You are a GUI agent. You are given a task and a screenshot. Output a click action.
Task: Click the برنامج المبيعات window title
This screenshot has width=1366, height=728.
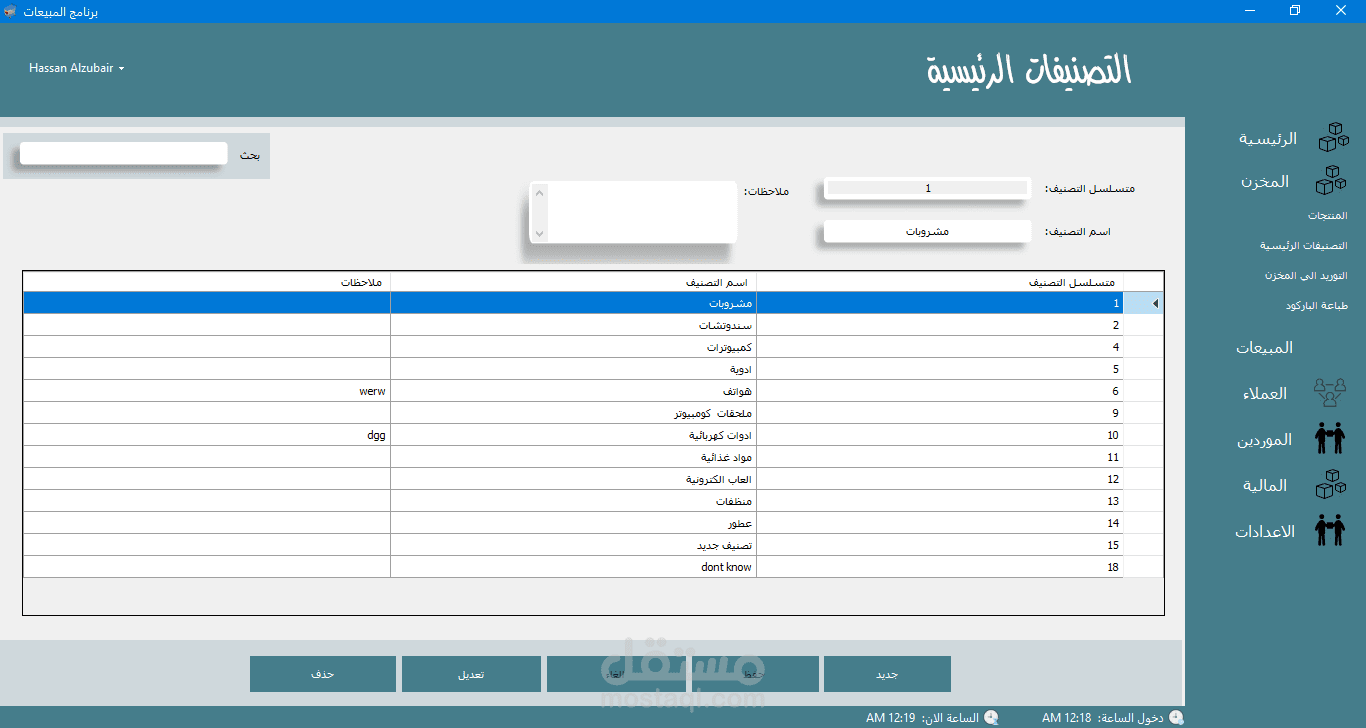pyautogui.click(x=59, y=11)
